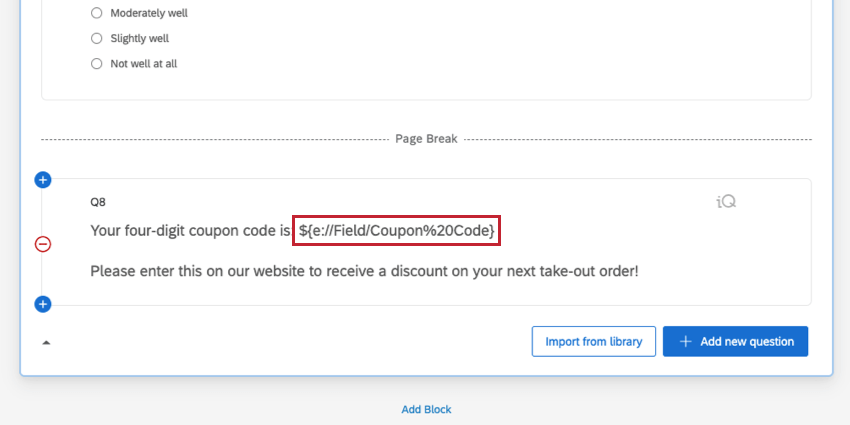Click the piped text ${e://Field/Coupon%20Code}

point(397,231)
